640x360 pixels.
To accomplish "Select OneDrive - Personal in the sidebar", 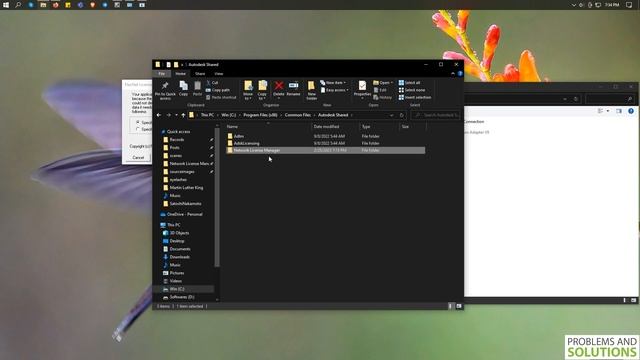I will [x=184, y=214].
